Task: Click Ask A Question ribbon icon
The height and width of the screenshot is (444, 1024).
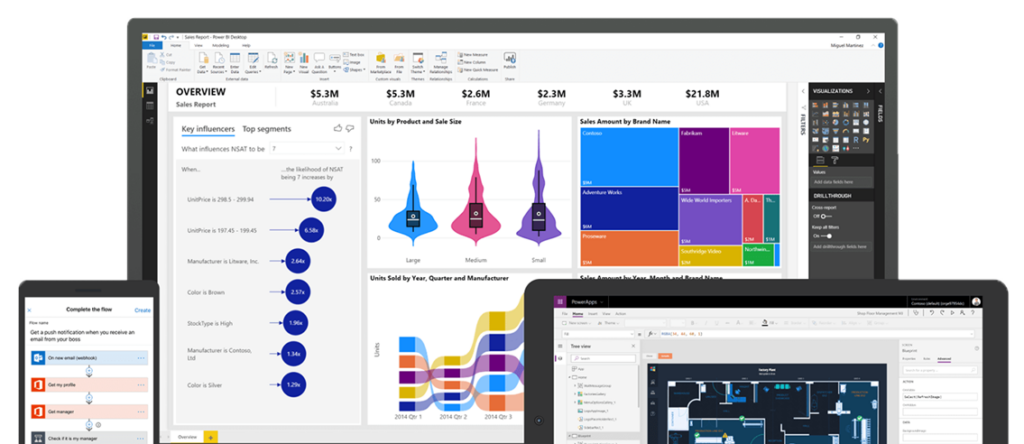Action: [319, 61]
